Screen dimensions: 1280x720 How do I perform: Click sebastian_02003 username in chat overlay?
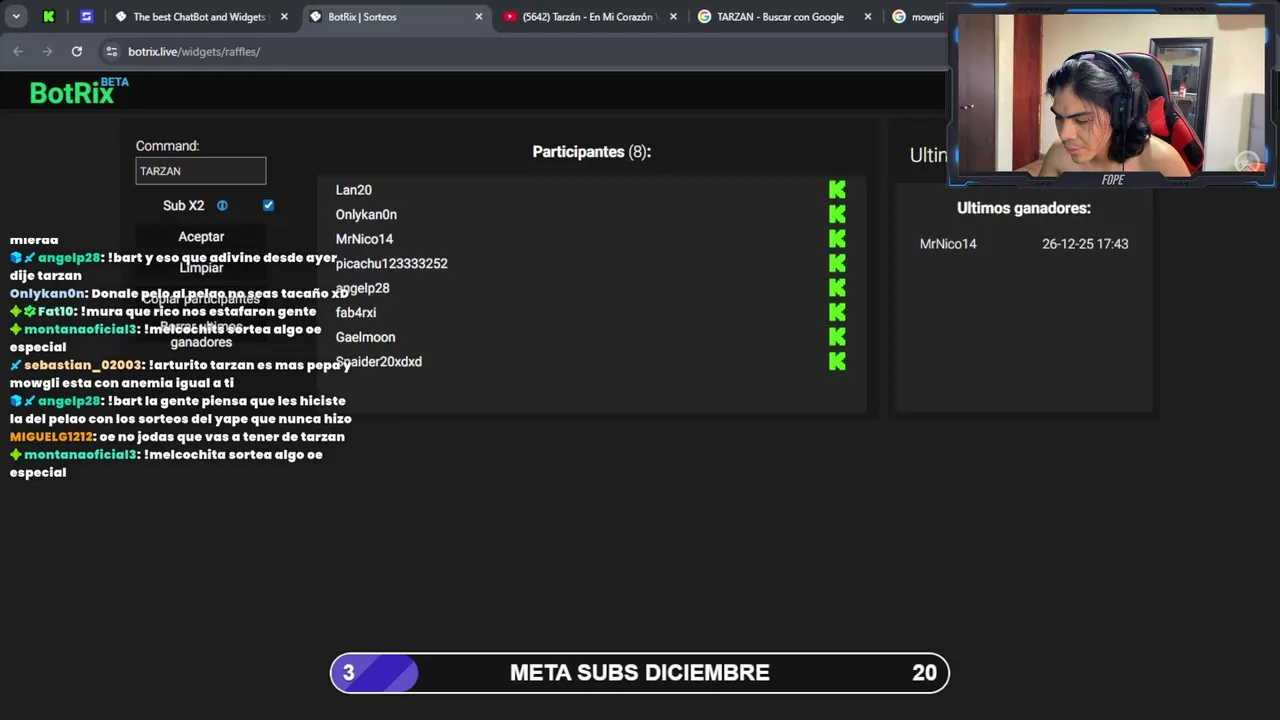(x=83, y=365)
